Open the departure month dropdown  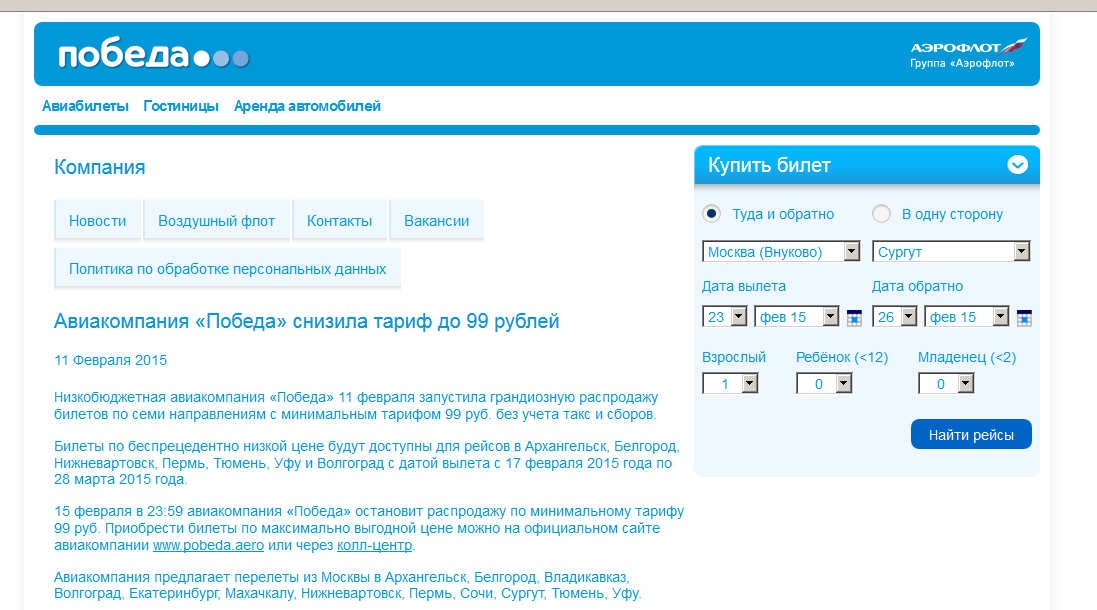point(796,317)
